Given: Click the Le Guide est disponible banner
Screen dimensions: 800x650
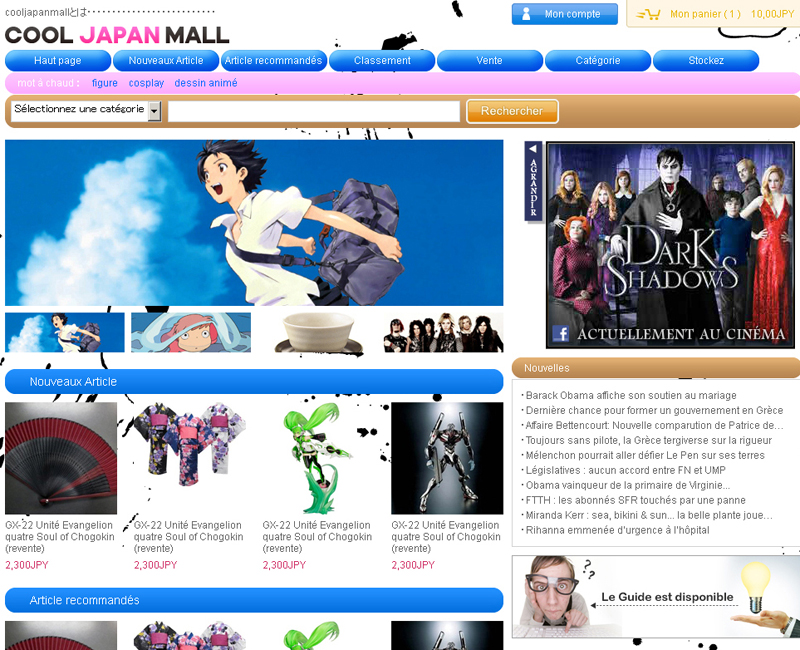Looking at the screenshot, I should coord(656,596).
